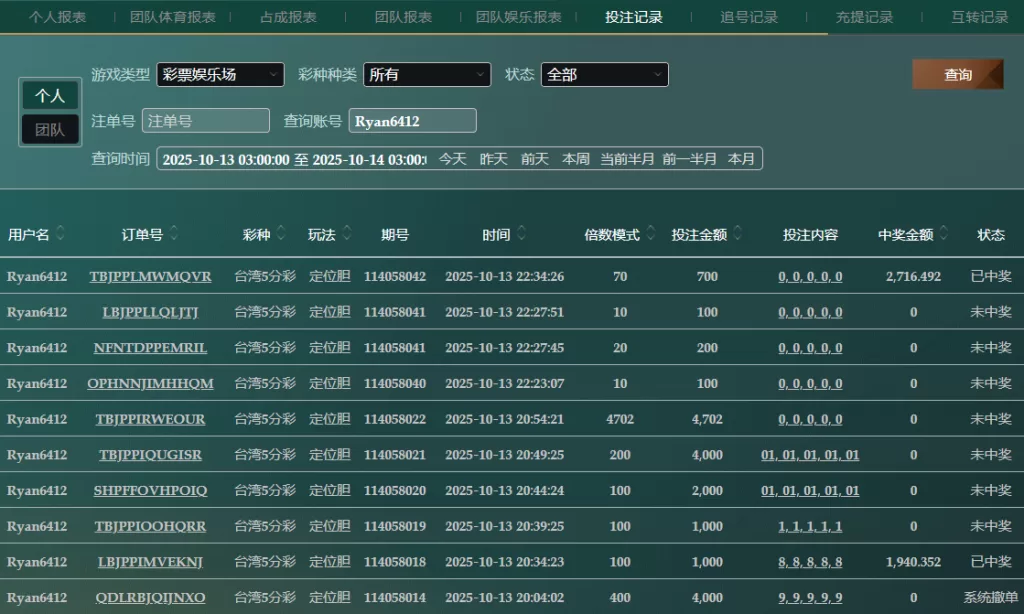
Task: Expand the 彩种种类 dropdown
Action: point(427,75)
